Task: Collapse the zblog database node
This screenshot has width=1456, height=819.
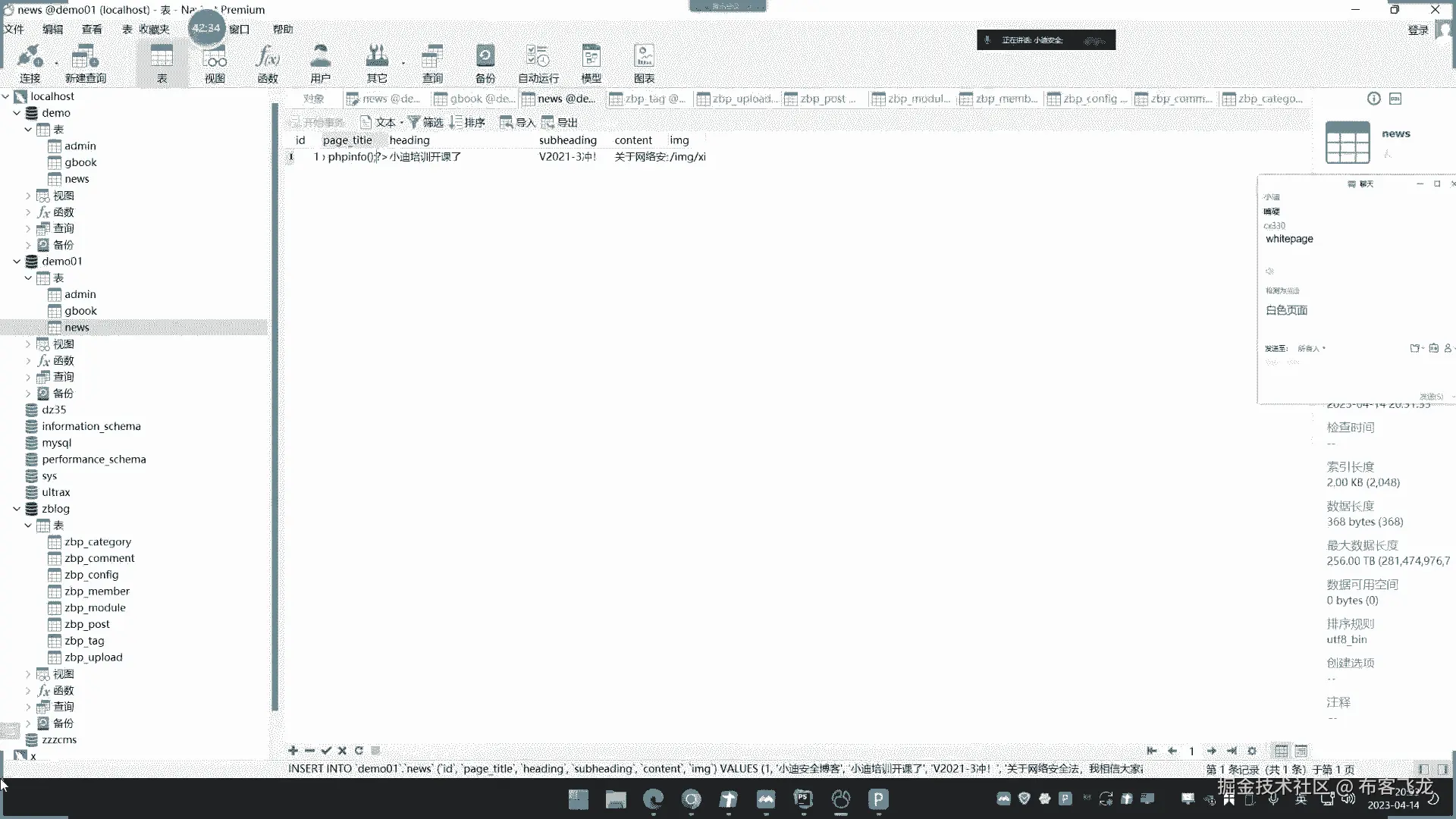Action: 17,509
